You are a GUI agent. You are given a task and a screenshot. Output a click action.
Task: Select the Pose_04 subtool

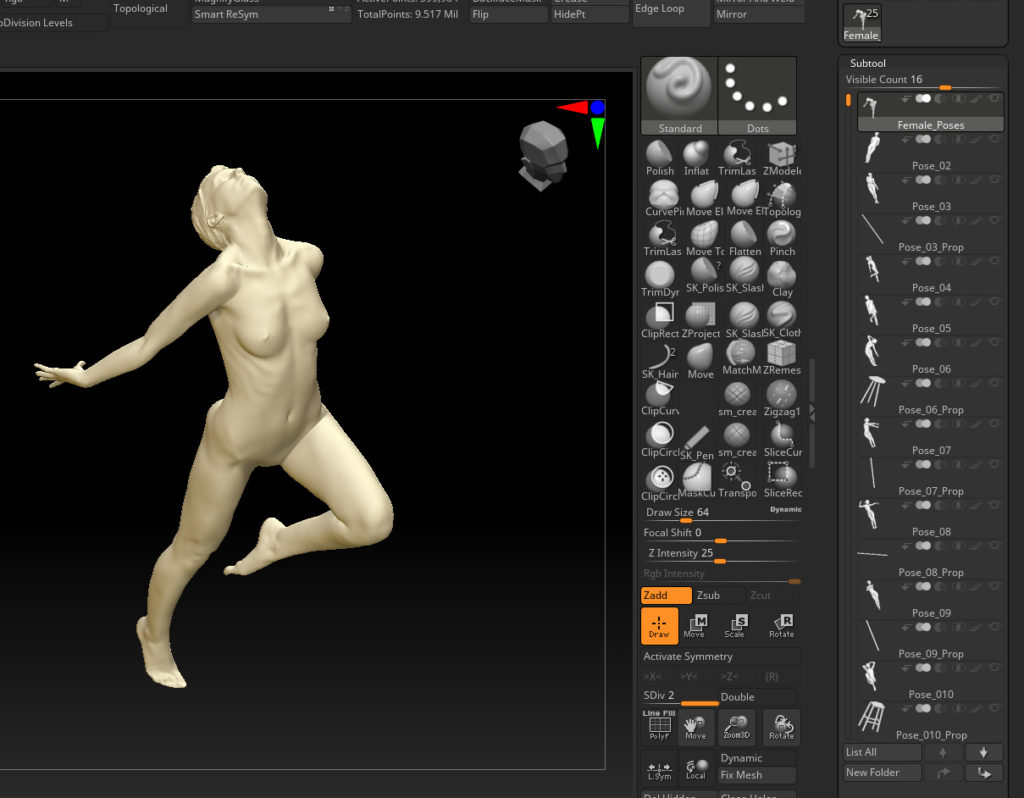930,288
